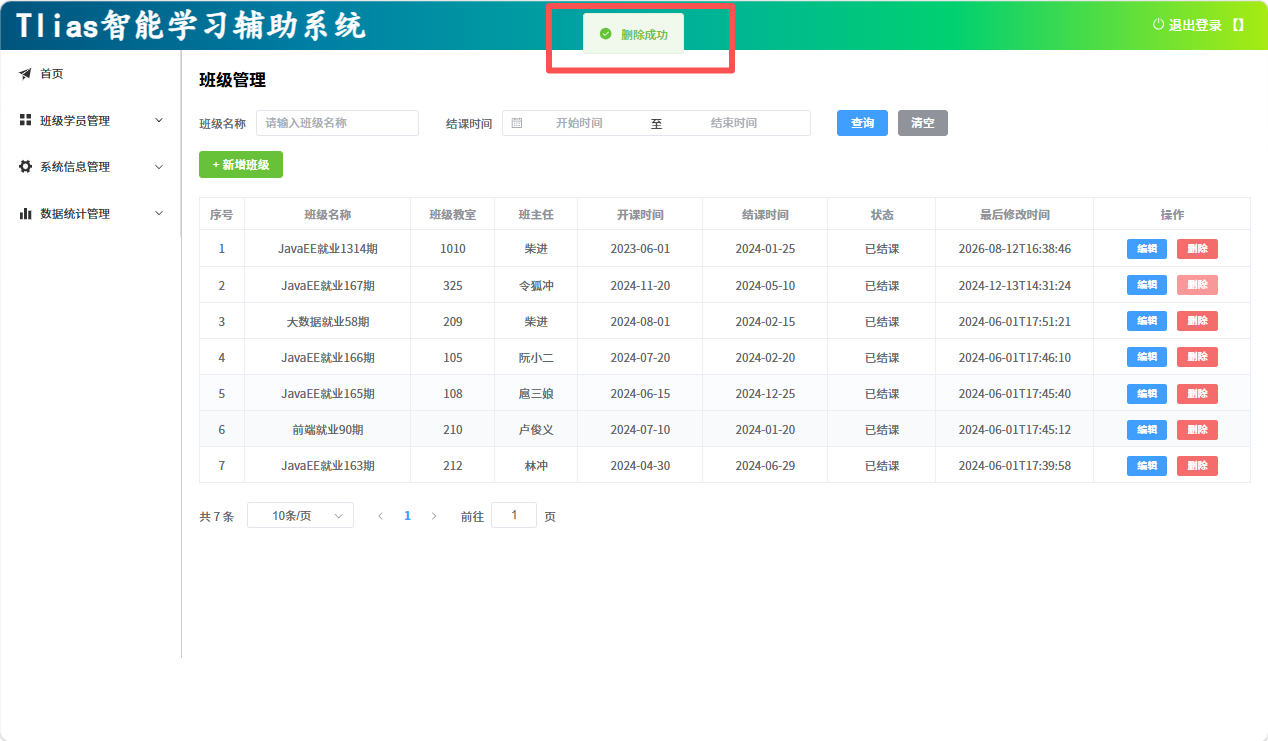This screenshot has height=741, width=1268.
Task: Click the 班级管理 page heading
Action: tap(233, 81)
